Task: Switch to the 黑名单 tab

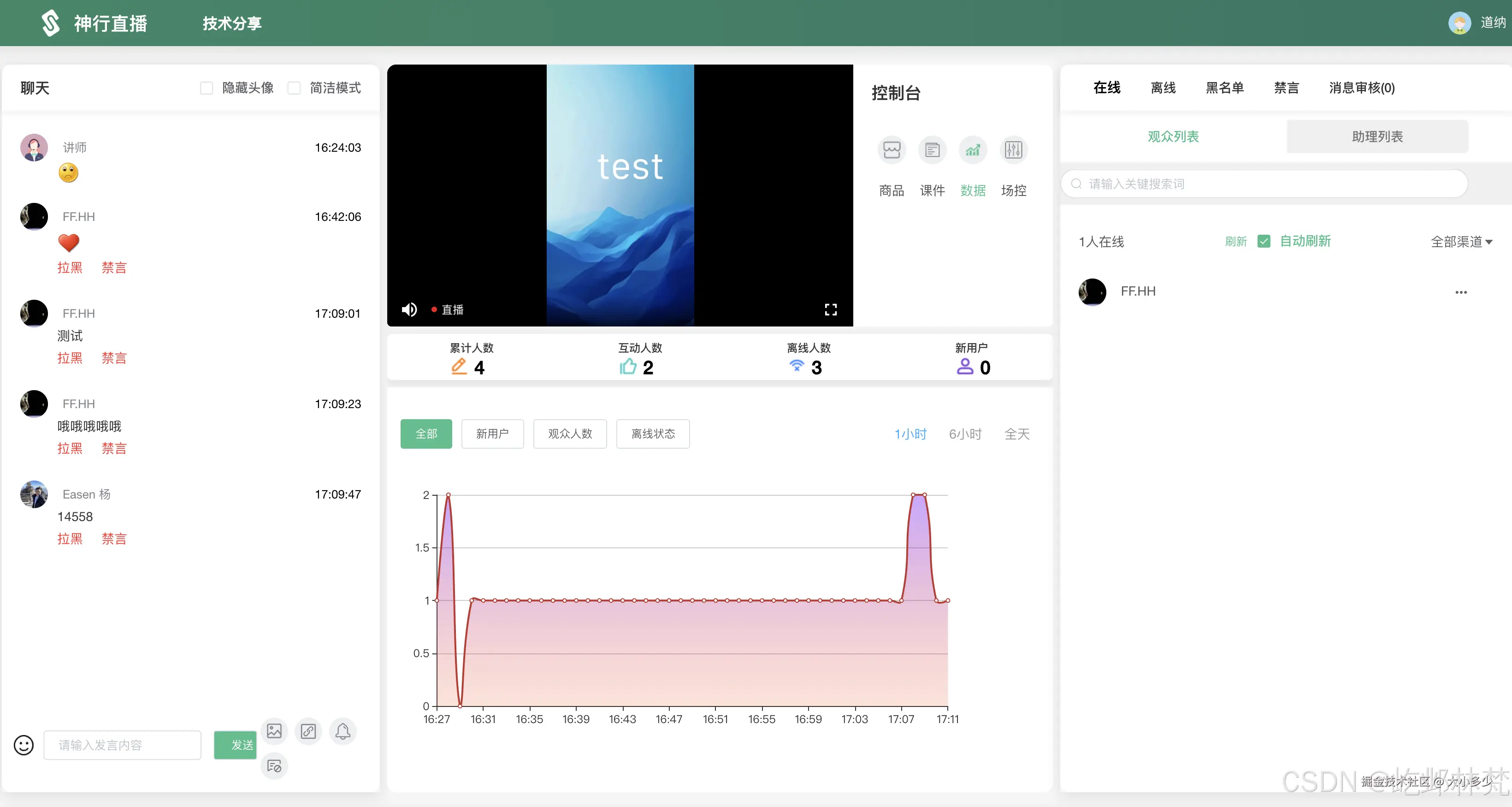Action: click(x=1224, y=88)
